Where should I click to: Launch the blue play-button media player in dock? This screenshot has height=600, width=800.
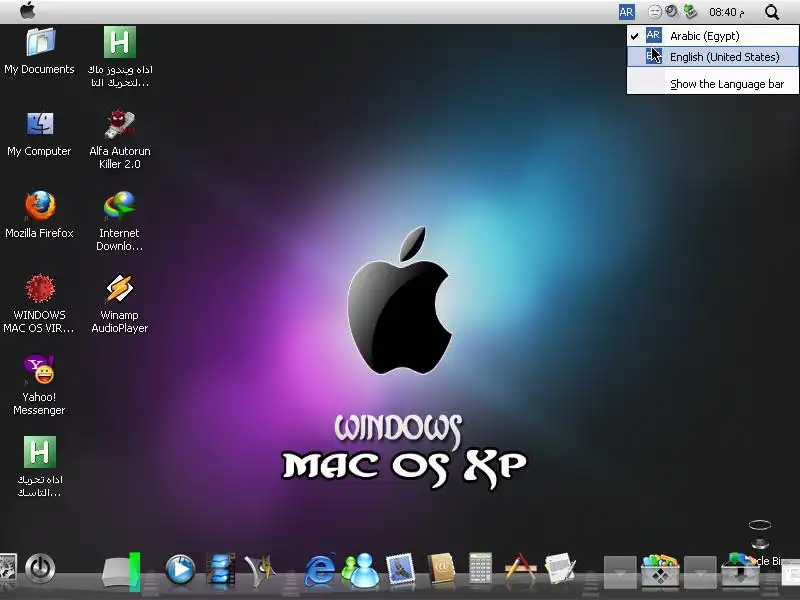click(180, 569)
